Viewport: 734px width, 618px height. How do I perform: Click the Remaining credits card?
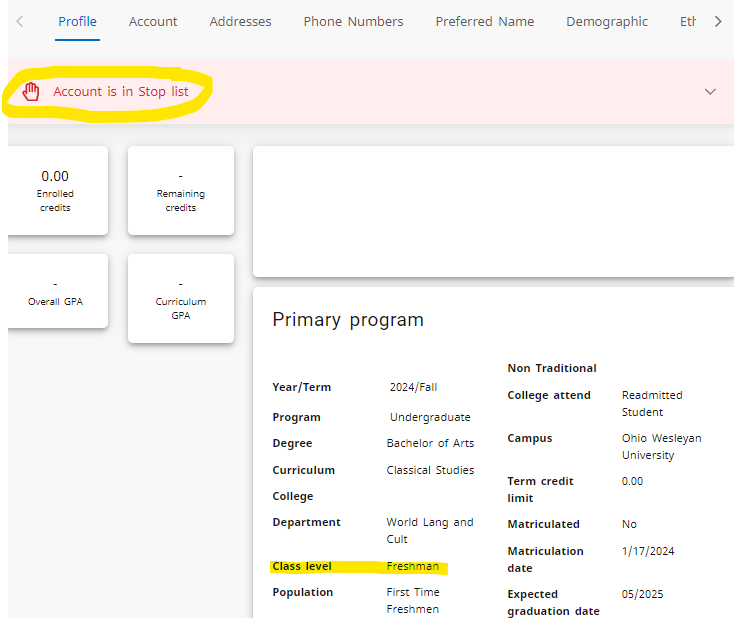(180, 190)
